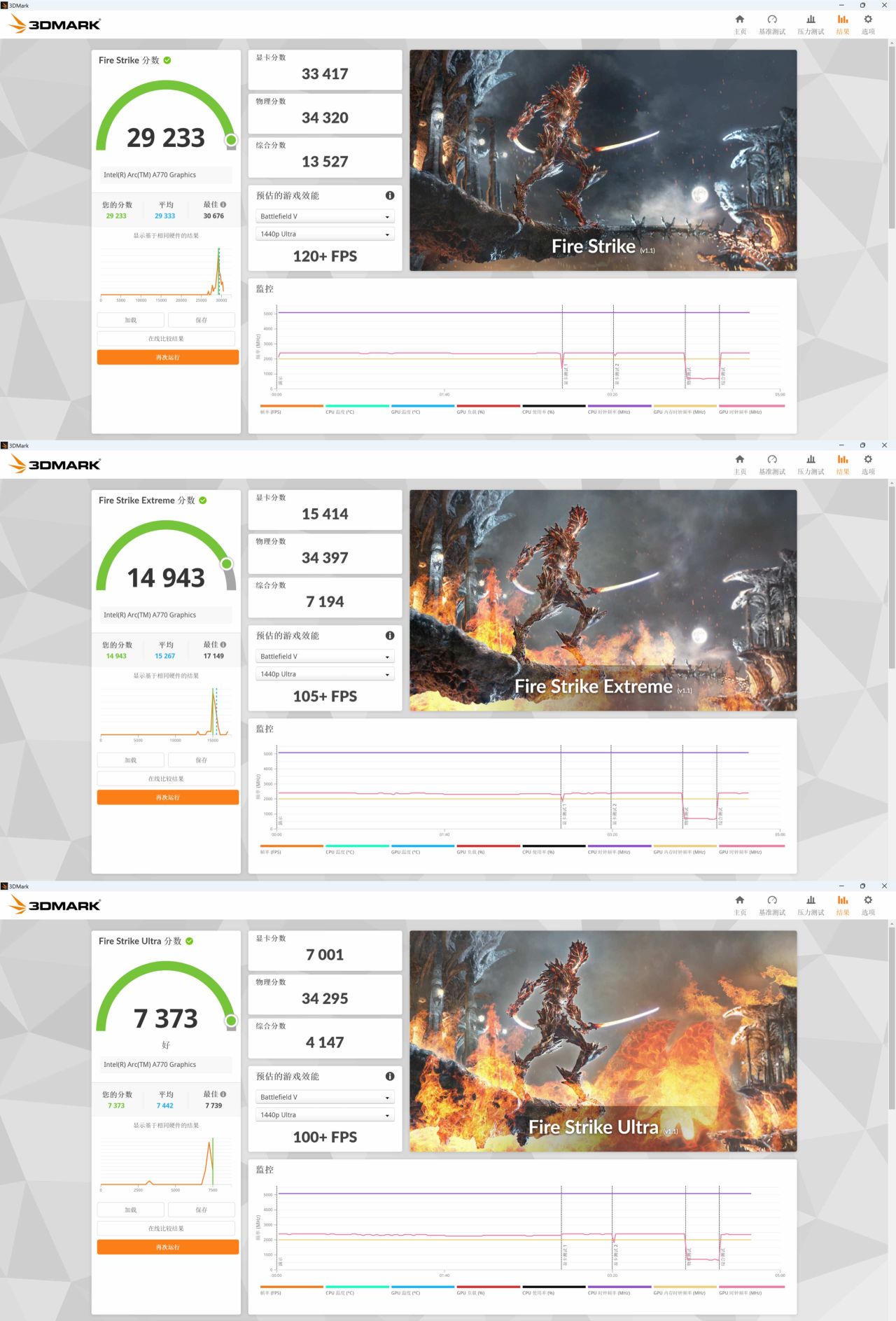Viewport: 896px width, 1321px height.
Task: Click vertical scrollbar in Fire Strike window
Action: click(x=892, y=137)
